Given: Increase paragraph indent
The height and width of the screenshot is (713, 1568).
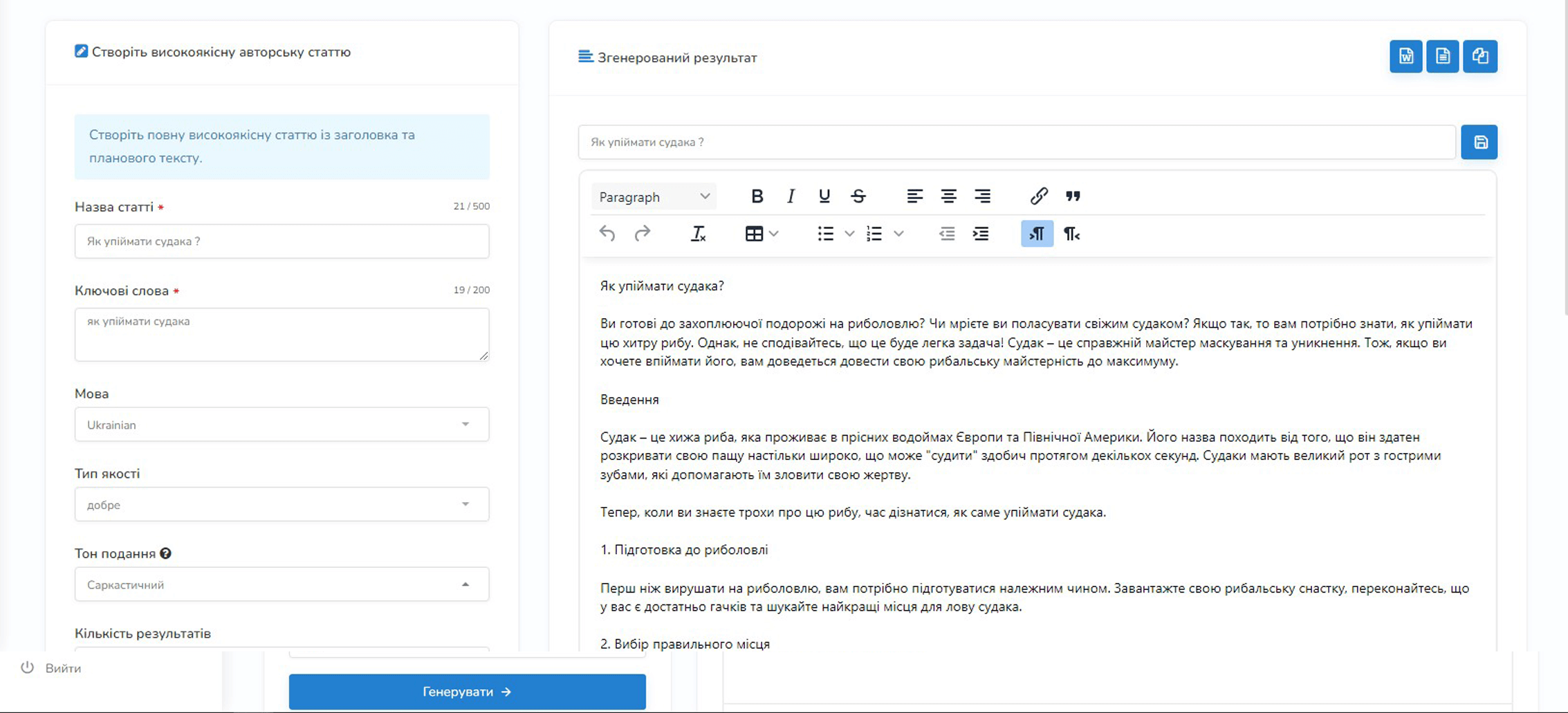Looking at the screenshot, I should (981, 234).
